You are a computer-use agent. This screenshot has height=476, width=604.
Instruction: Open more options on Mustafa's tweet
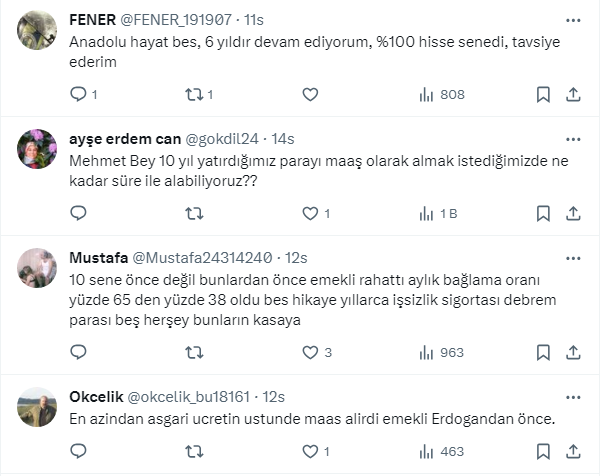tap(573, 257)
